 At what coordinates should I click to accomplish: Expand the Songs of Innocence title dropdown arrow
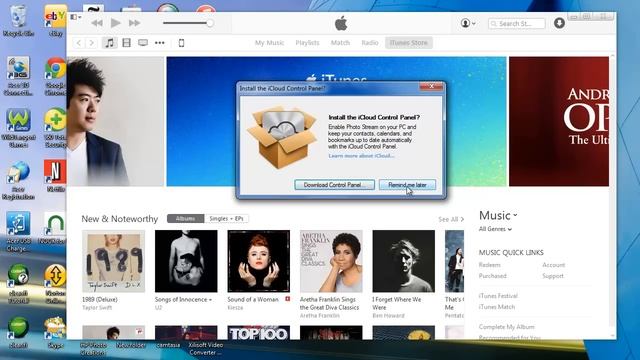(211, 300)
